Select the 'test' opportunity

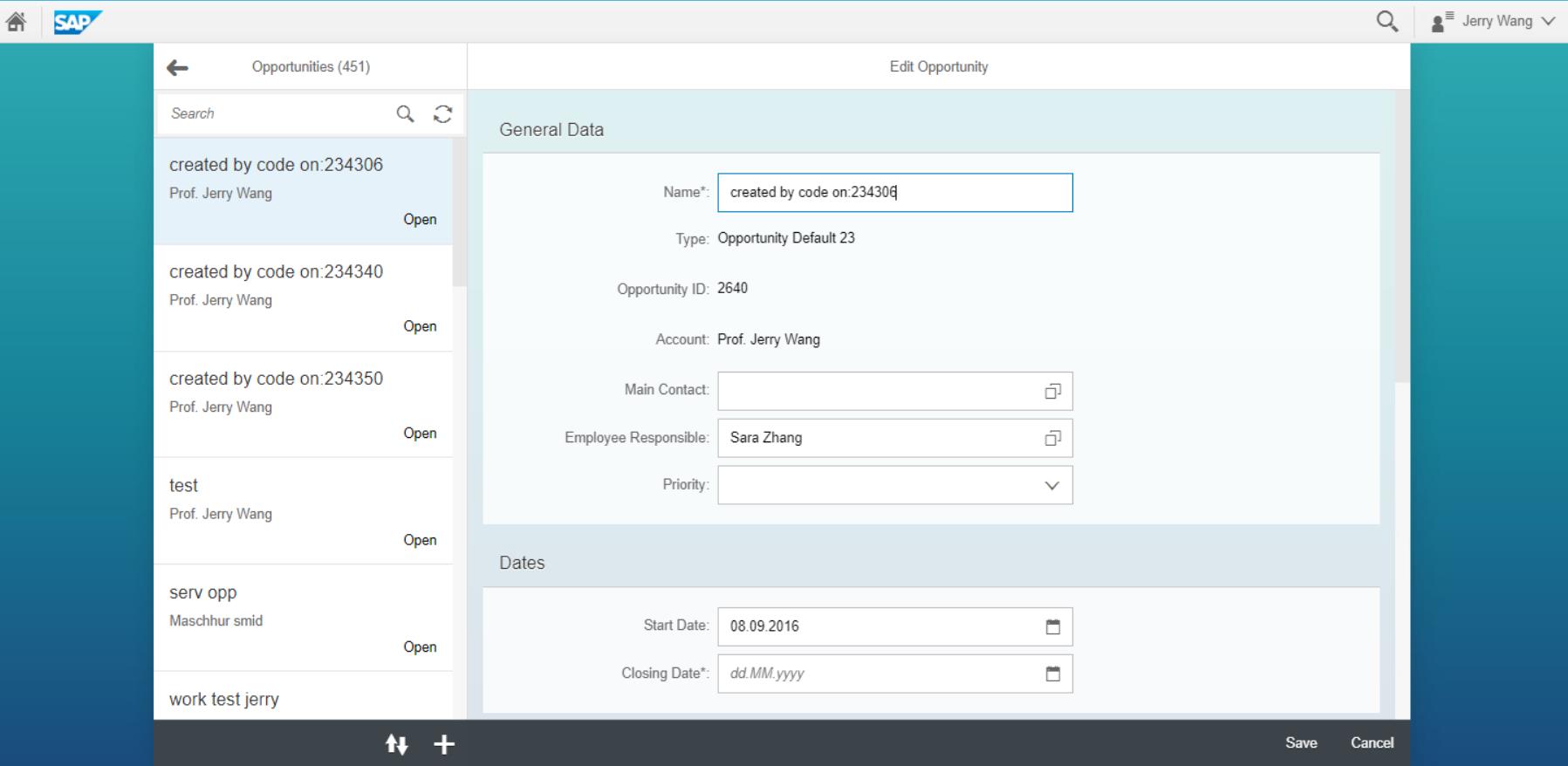pyautogui.click(x=304, y=512)
